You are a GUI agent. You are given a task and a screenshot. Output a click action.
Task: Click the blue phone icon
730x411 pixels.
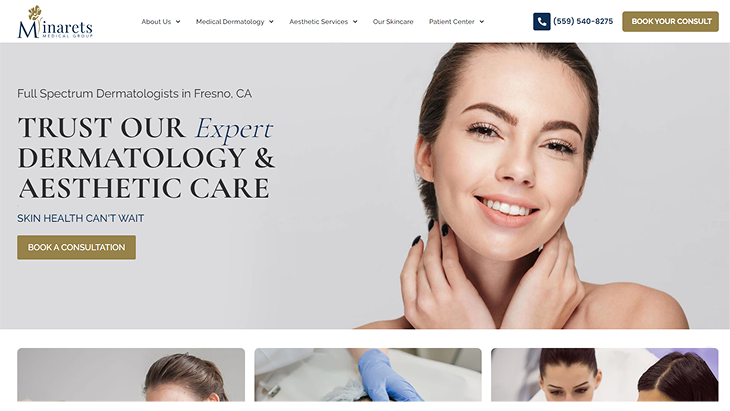point(541,21)
